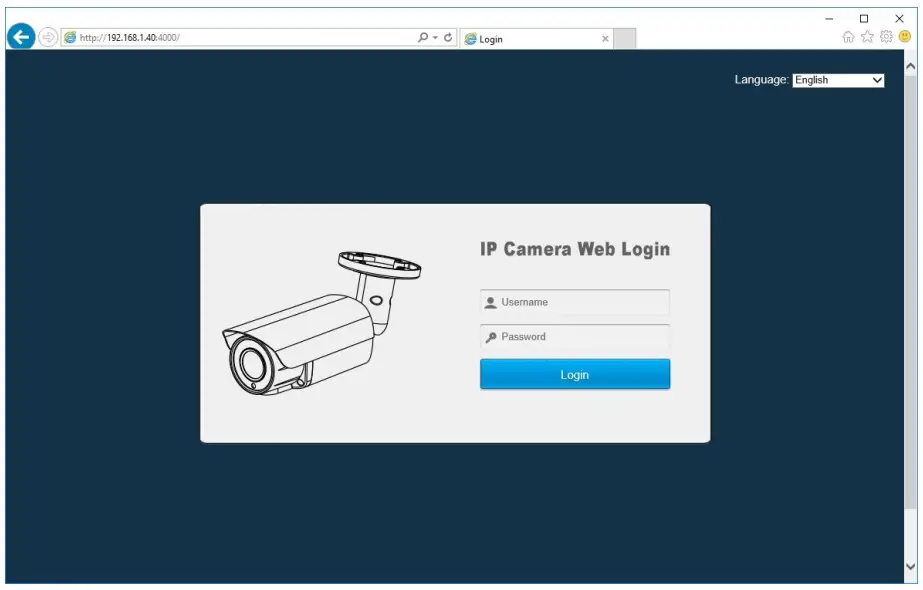Select the Login browser tab
This screenshot has width=923, height=590.
536,39
